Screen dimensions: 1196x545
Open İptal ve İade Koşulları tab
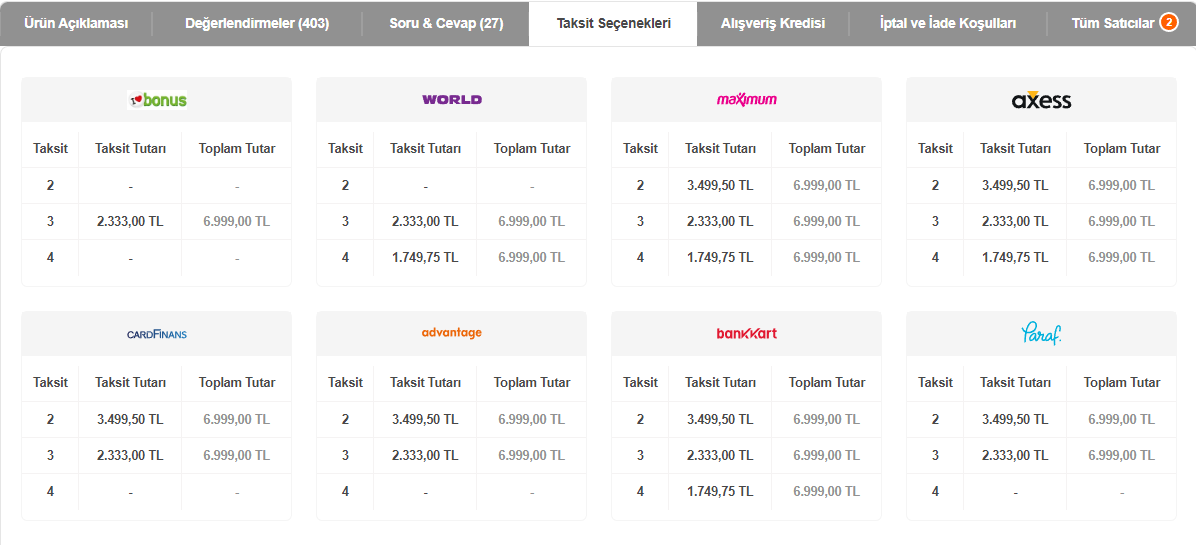(948, 23)
